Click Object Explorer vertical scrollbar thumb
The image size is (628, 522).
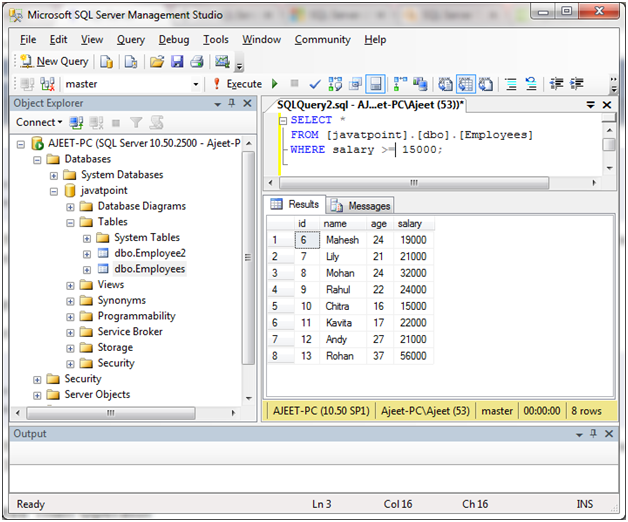coord(248,258)
